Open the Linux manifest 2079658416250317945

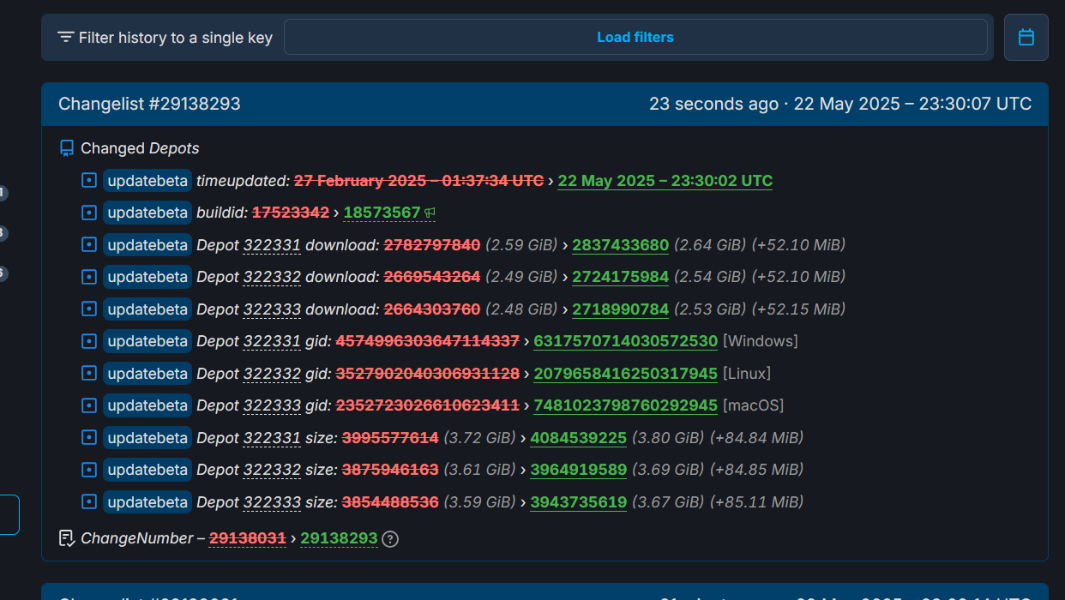[625, 373]
